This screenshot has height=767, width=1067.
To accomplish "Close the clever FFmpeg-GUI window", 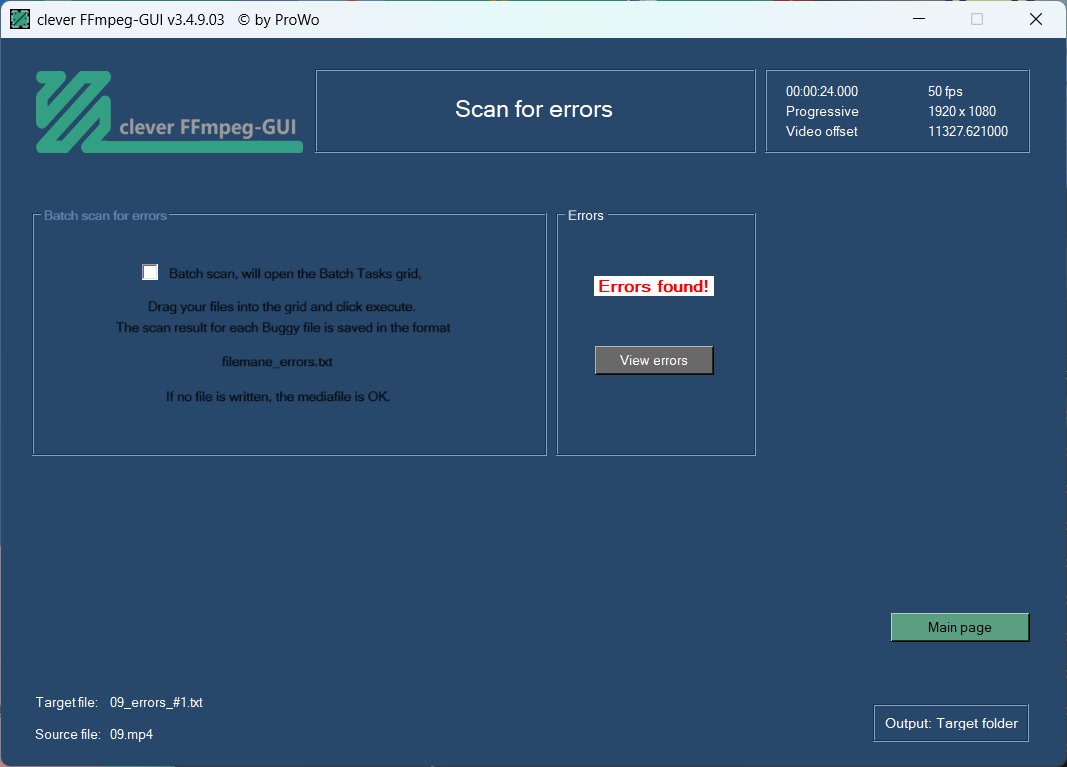I will pyautogui.click(x=1036, y=19).
